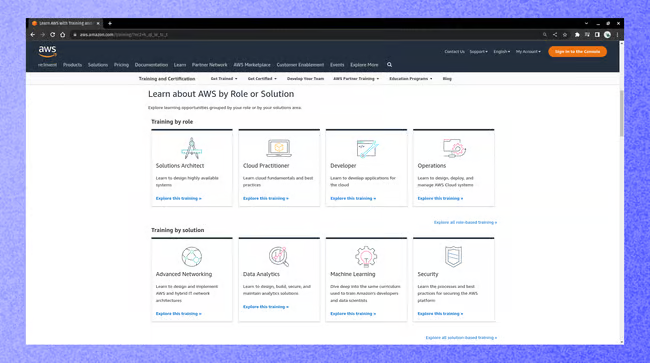Open the Documentation menu item
The image size is (650, 363).
click(x=151, y=65)
